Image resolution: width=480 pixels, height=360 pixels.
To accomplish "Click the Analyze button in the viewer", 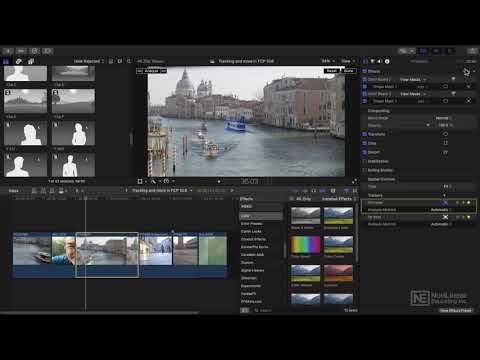I will click(151, 71).
